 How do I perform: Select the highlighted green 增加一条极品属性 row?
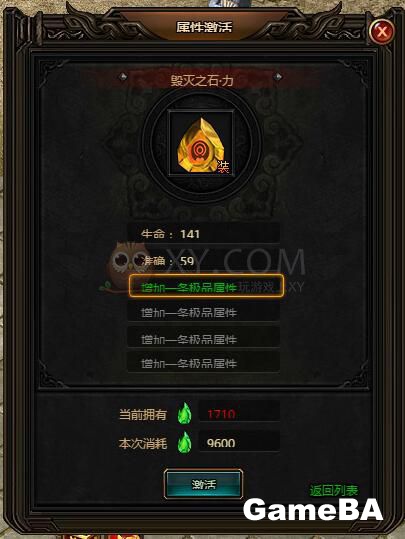(x=206, y=286)
